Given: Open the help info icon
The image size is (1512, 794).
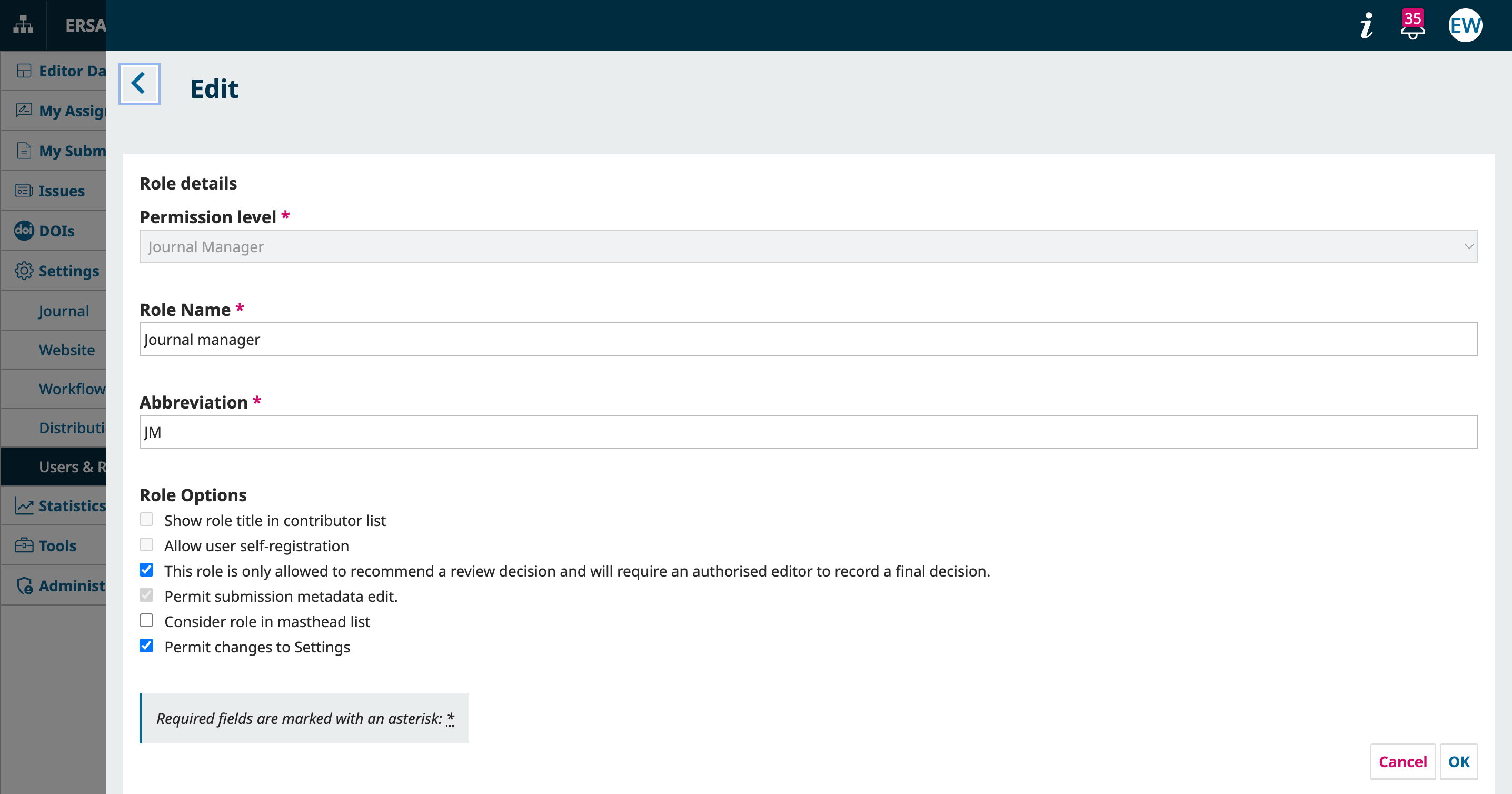Looking at the screenshot, I should pos(1367,26).
